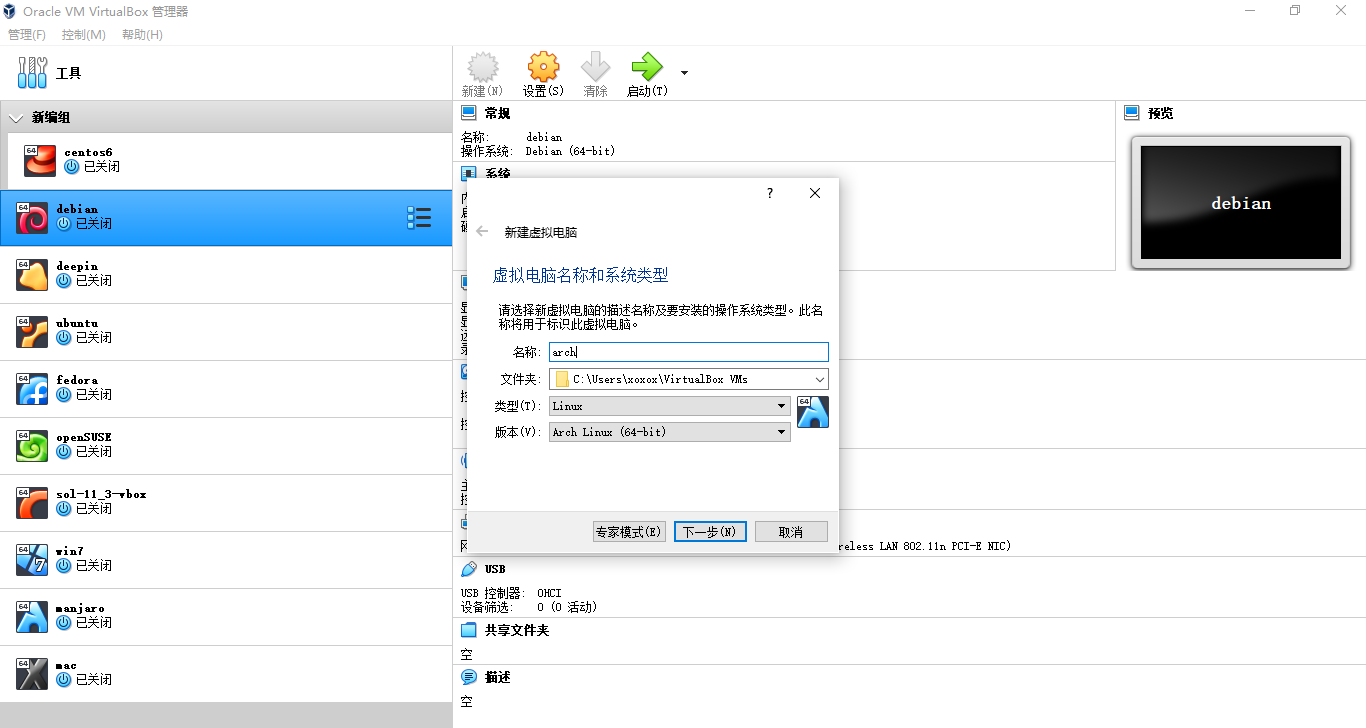Open the Control (控制) menu
The height and width of the screenshot is (728, 1366).
pyautogui.click(x=84, y=35)
